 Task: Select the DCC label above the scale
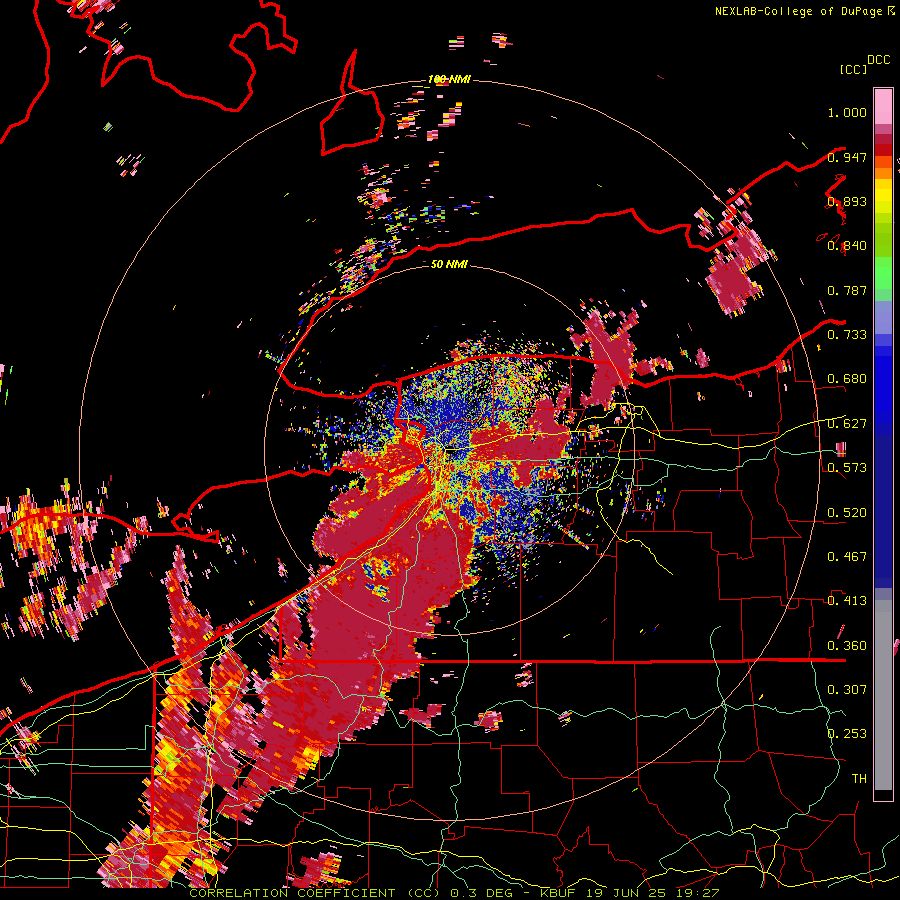click(878, 60)
